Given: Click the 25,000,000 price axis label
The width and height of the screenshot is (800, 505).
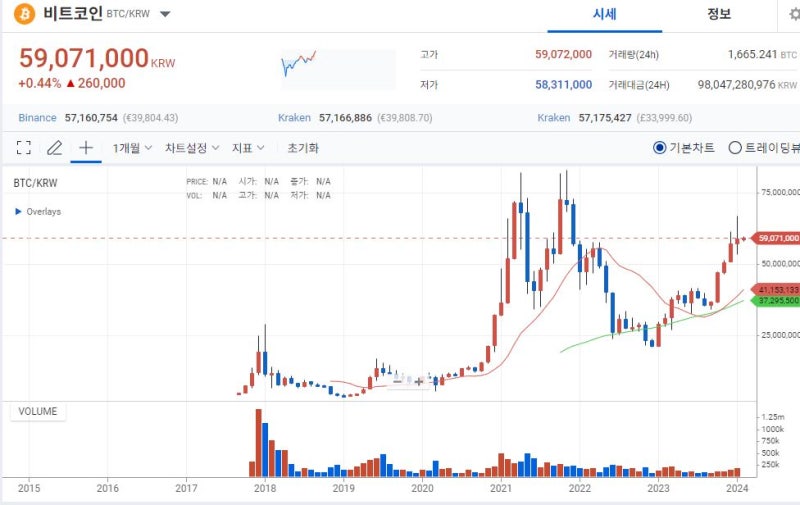Looking at the screenshot, I should 780,335.
